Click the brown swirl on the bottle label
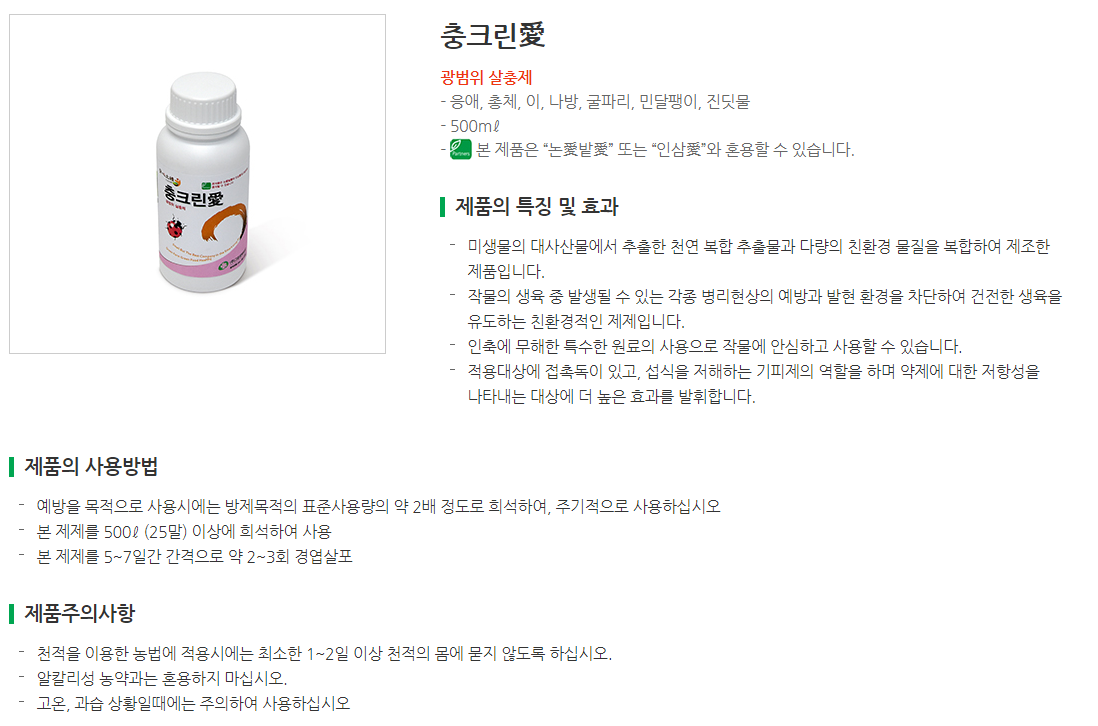The width and height of the screenshot is (1098, 726). (224, 221)
